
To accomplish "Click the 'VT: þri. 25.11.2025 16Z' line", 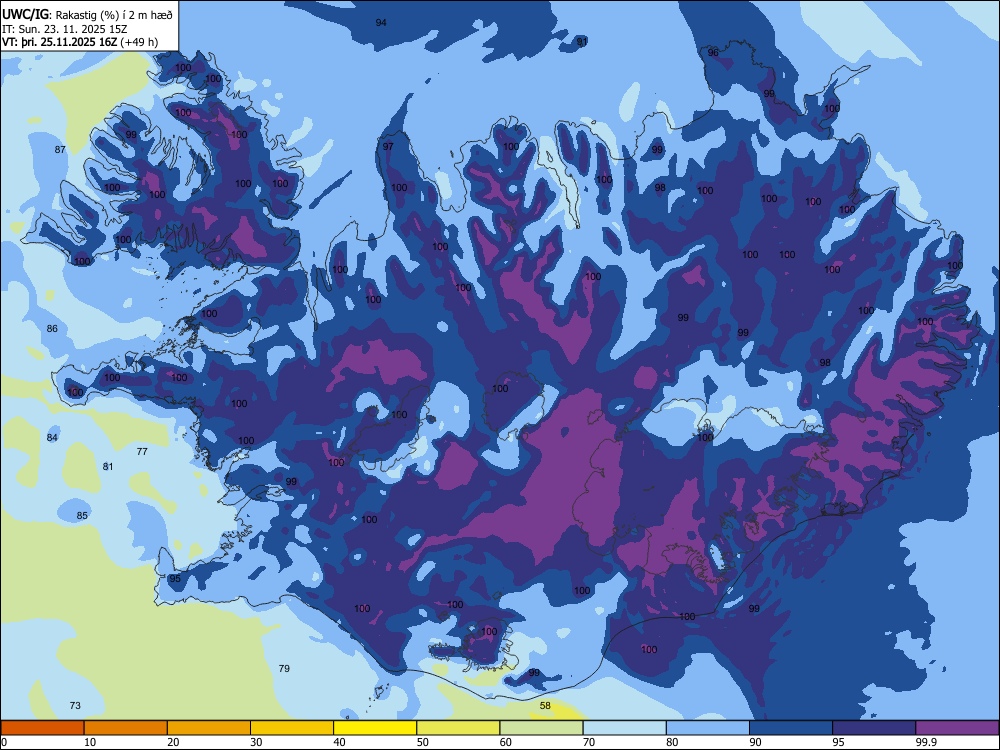I will click(x=60, y=42).
